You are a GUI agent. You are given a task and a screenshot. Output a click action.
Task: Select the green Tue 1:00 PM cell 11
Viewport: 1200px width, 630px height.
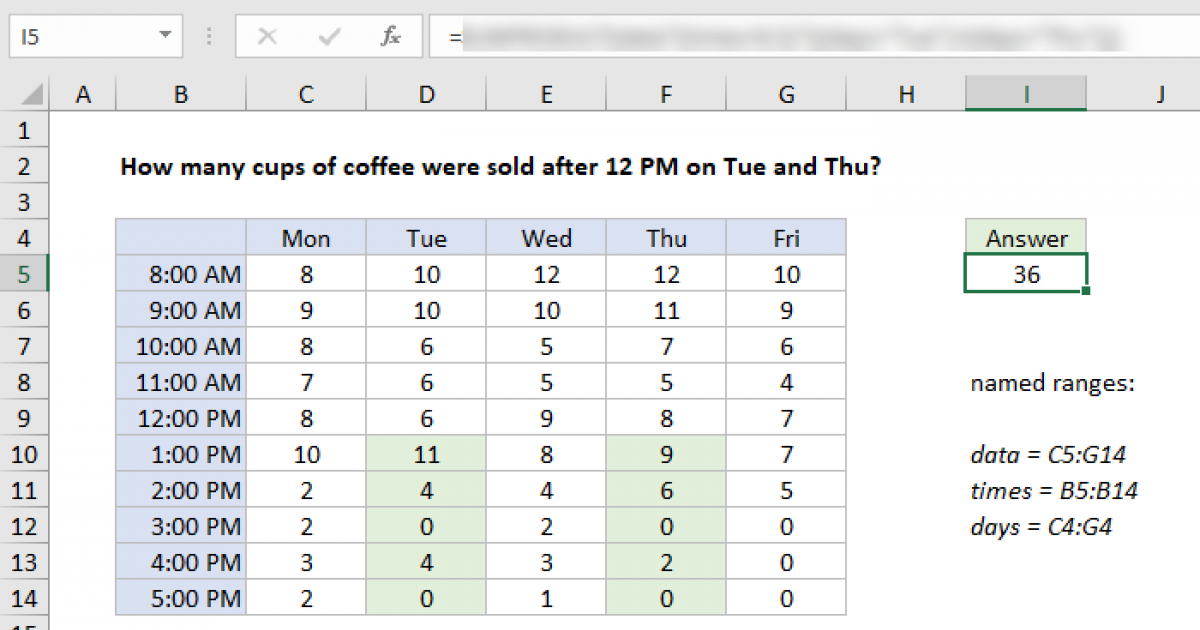[x=426, y=455]
